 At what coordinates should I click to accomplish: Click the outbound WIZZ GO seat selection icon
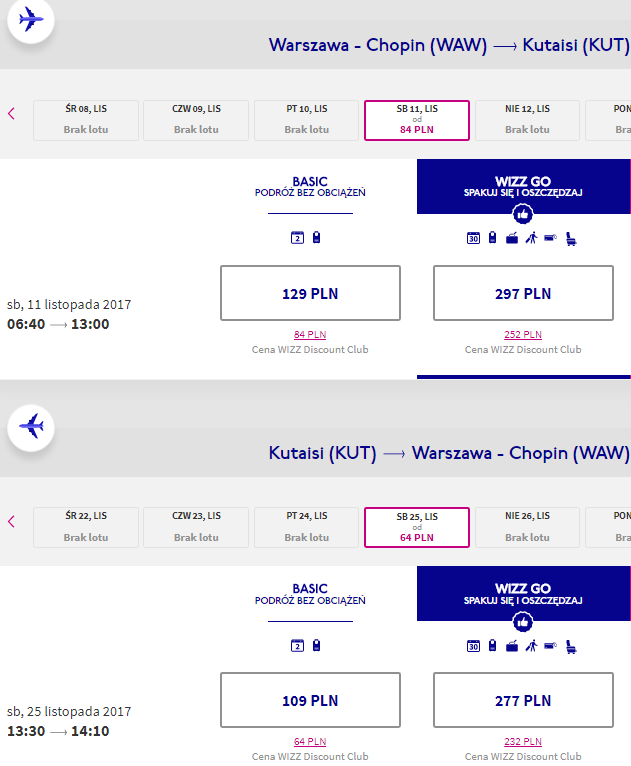click(571, 239)
